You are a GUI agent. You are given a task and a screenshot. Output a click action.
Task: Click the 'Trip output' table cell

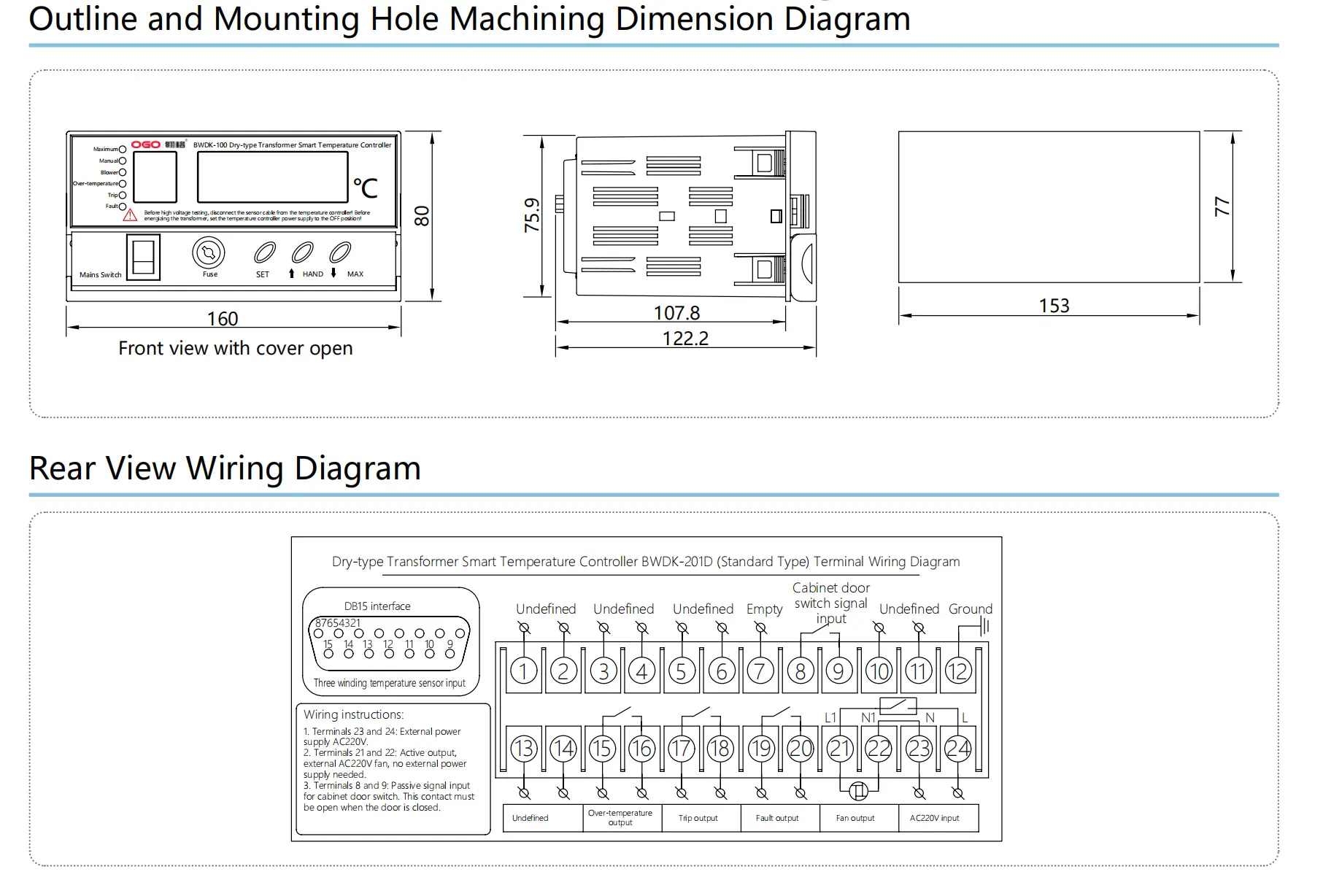click(701, 818)
